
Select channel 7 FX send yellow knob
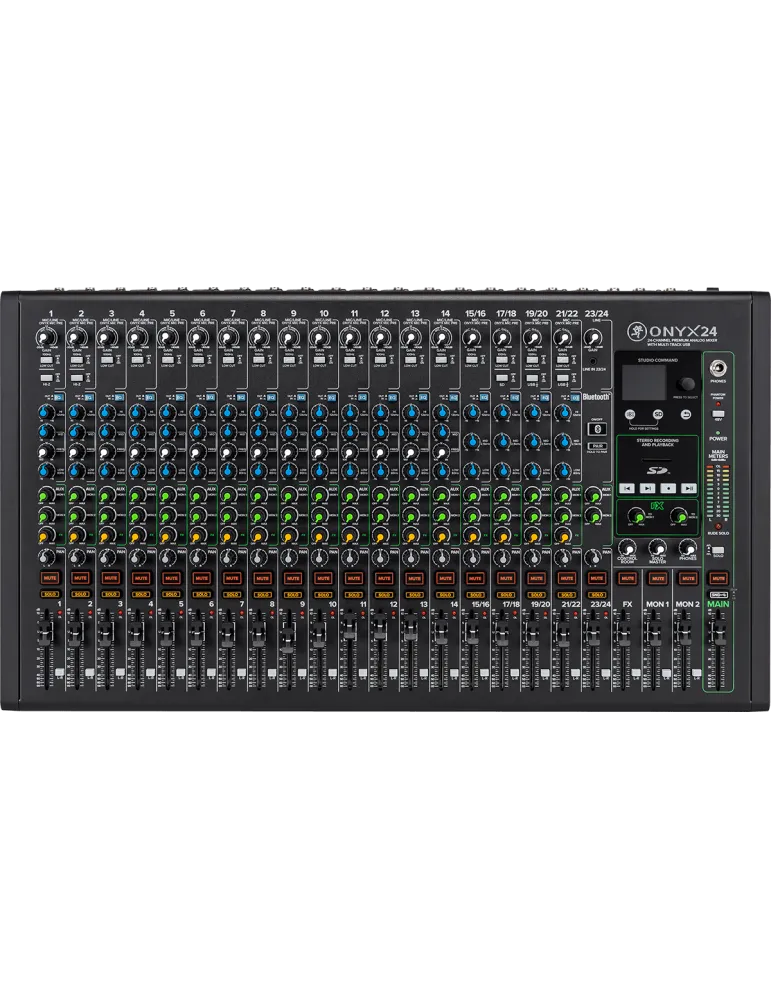coord(227,534)
